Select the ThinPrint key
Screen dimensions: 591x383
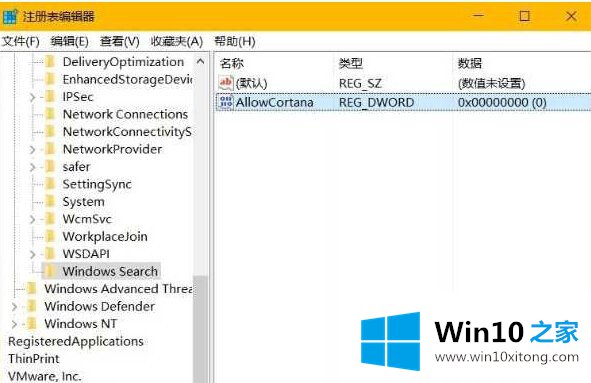[34, 358]
